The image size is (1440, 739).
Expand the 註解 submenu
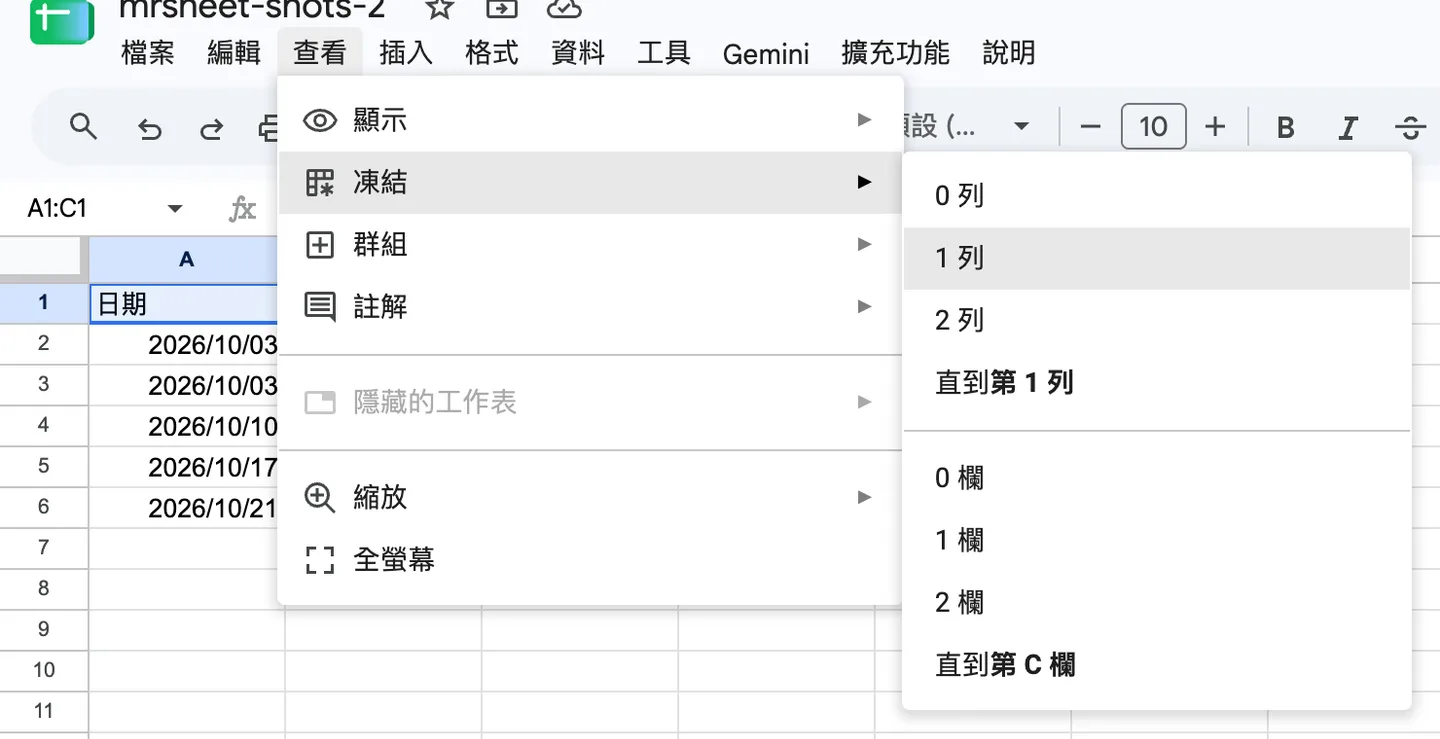point(590,307)
